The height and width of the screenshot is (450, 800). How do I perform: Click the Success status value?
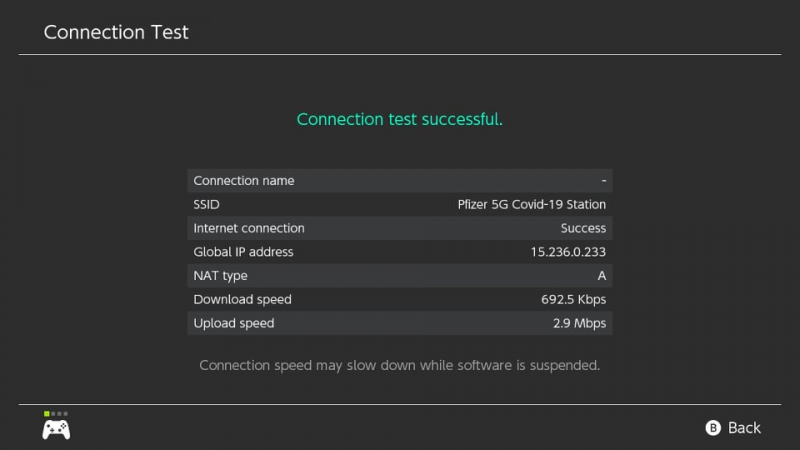[x=583, y=228]
